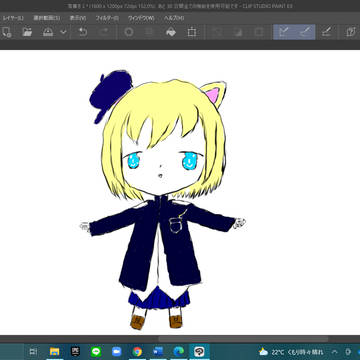
Task: Open the ヘルプ(H) Help menu
Action: [173, 18]
